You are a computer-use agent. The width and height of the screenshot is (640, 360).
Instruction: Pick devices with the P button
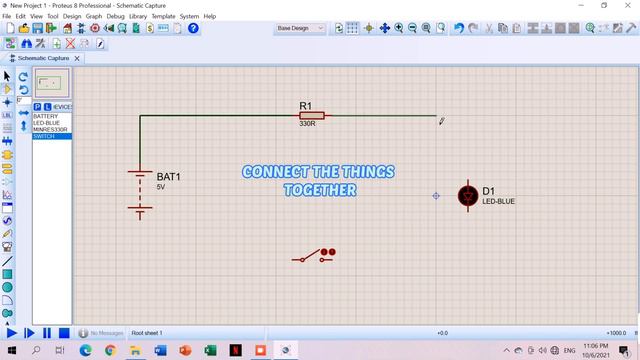pos(37,107)
